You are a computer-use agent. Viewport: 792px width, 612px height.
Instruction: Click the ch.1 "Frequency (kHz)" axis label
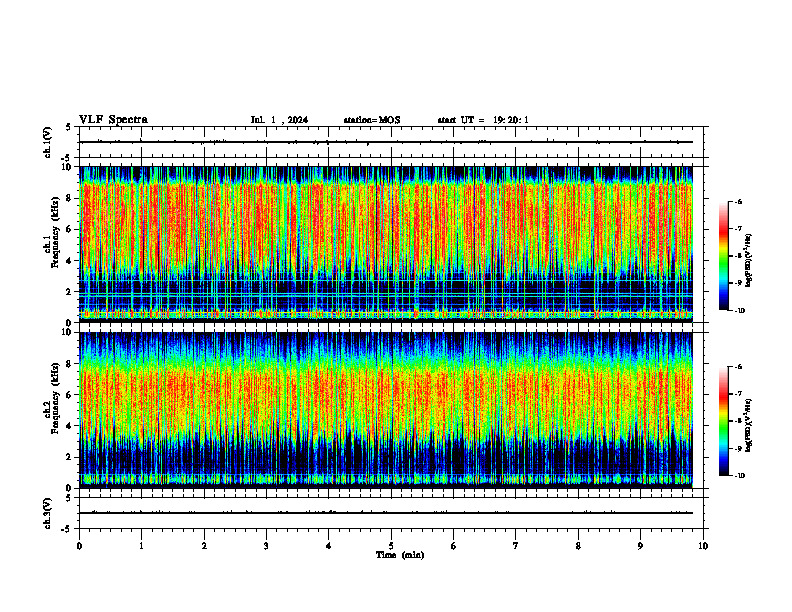click(x=55, y=232)
